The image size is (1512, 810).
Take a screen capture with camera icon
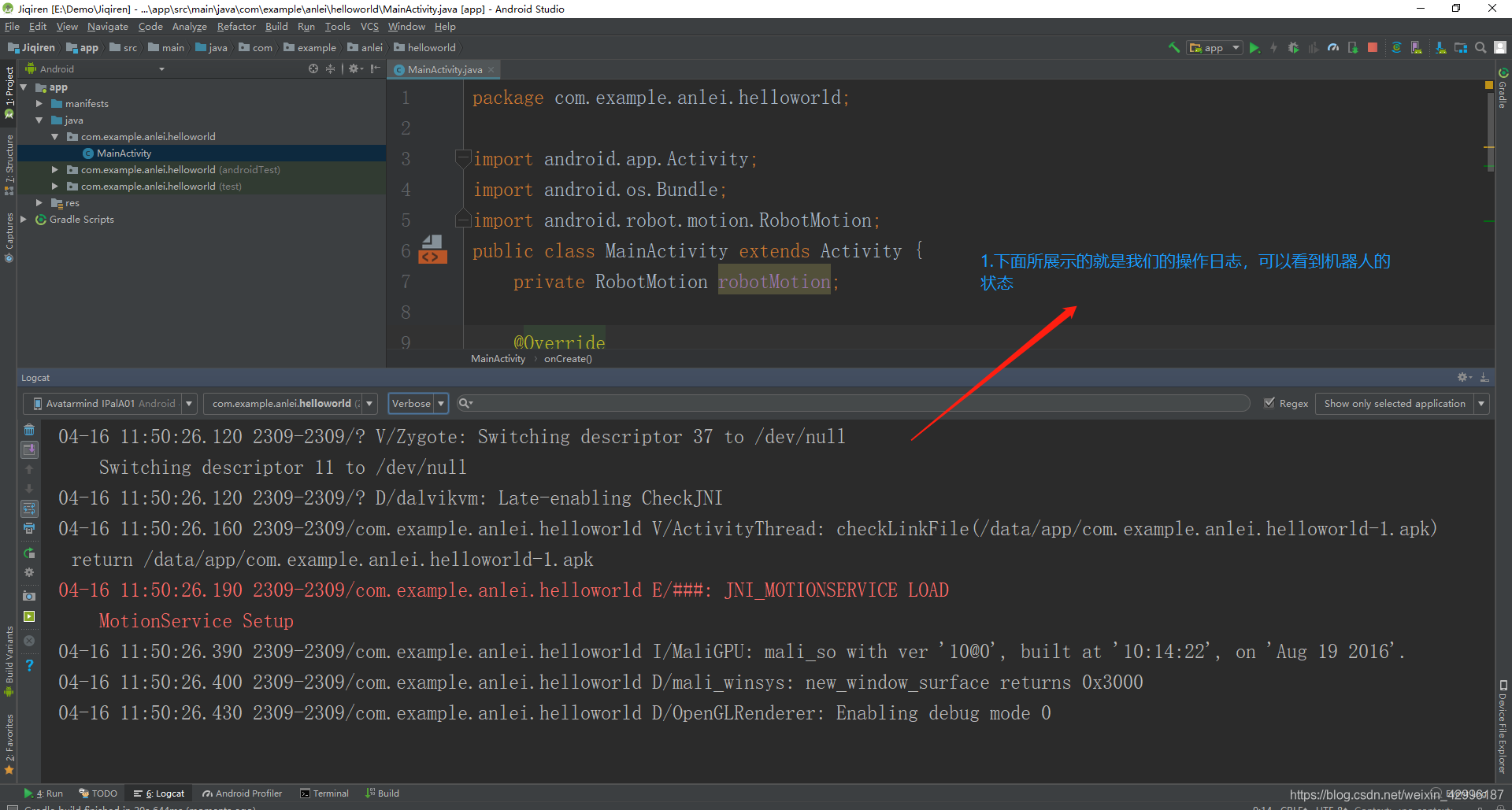pyautogui.click(x=29, y=596)
